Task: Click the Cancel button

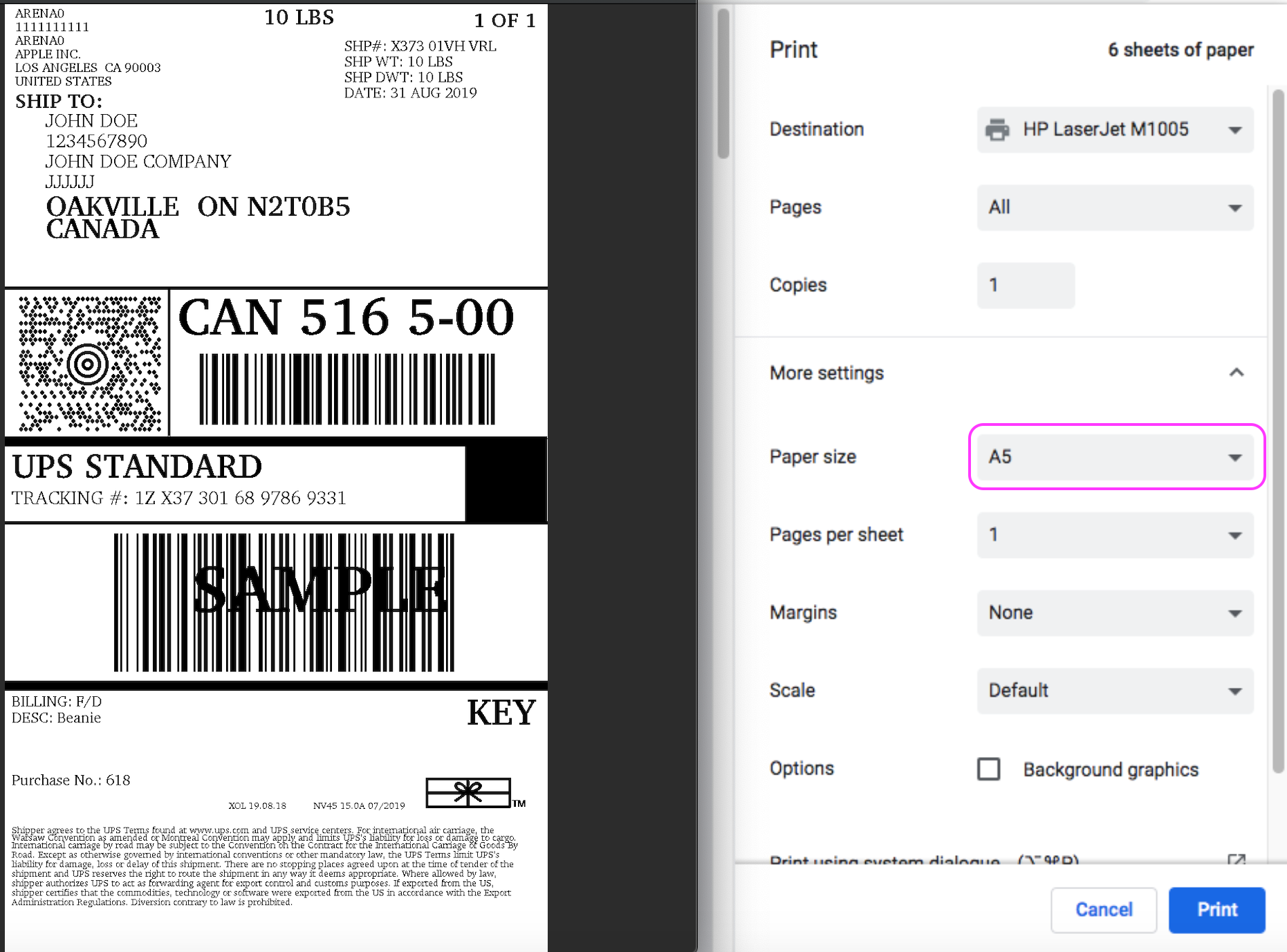Action: 1103,910
